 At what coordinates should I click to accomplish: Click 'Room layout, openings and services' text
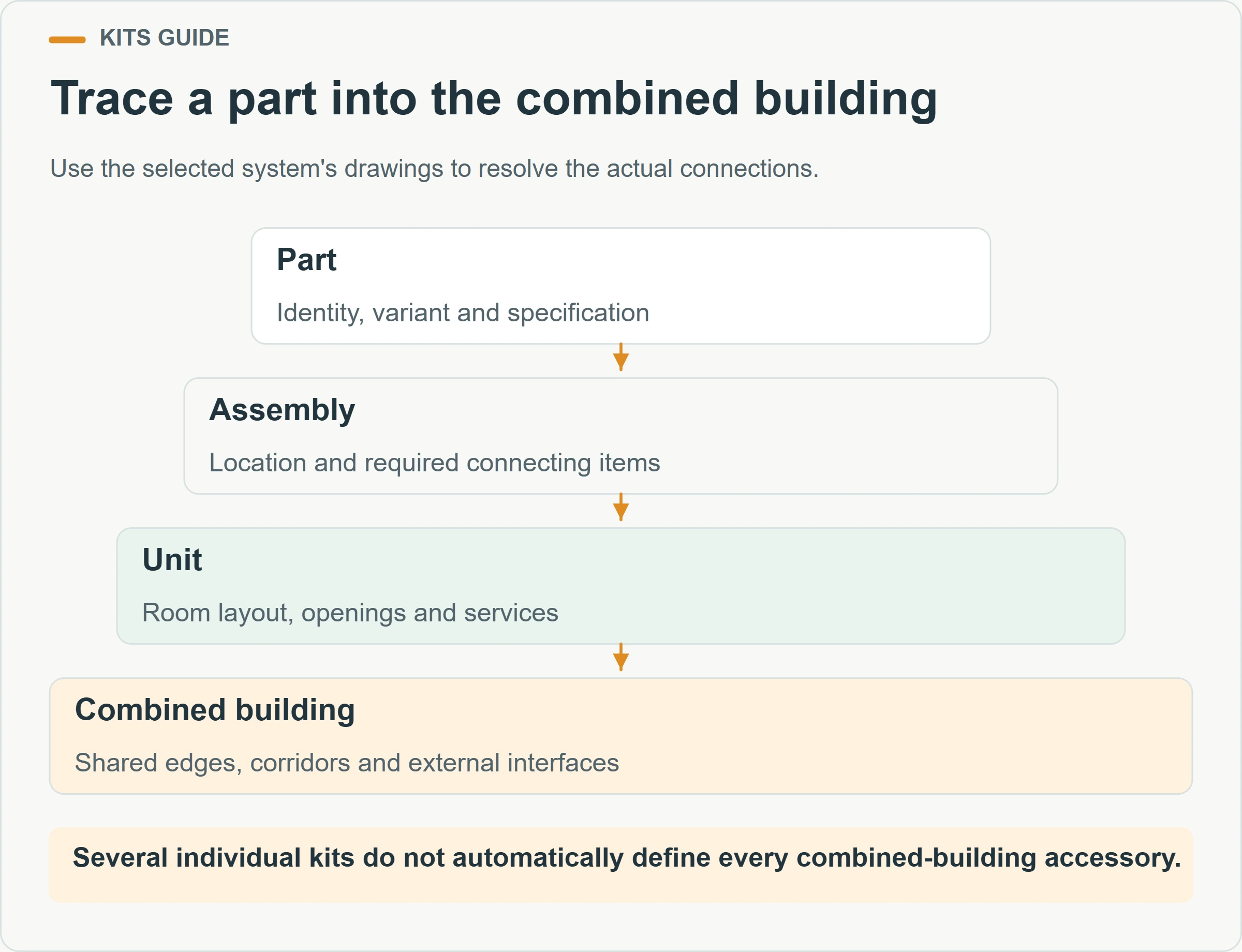coord(350,613)
